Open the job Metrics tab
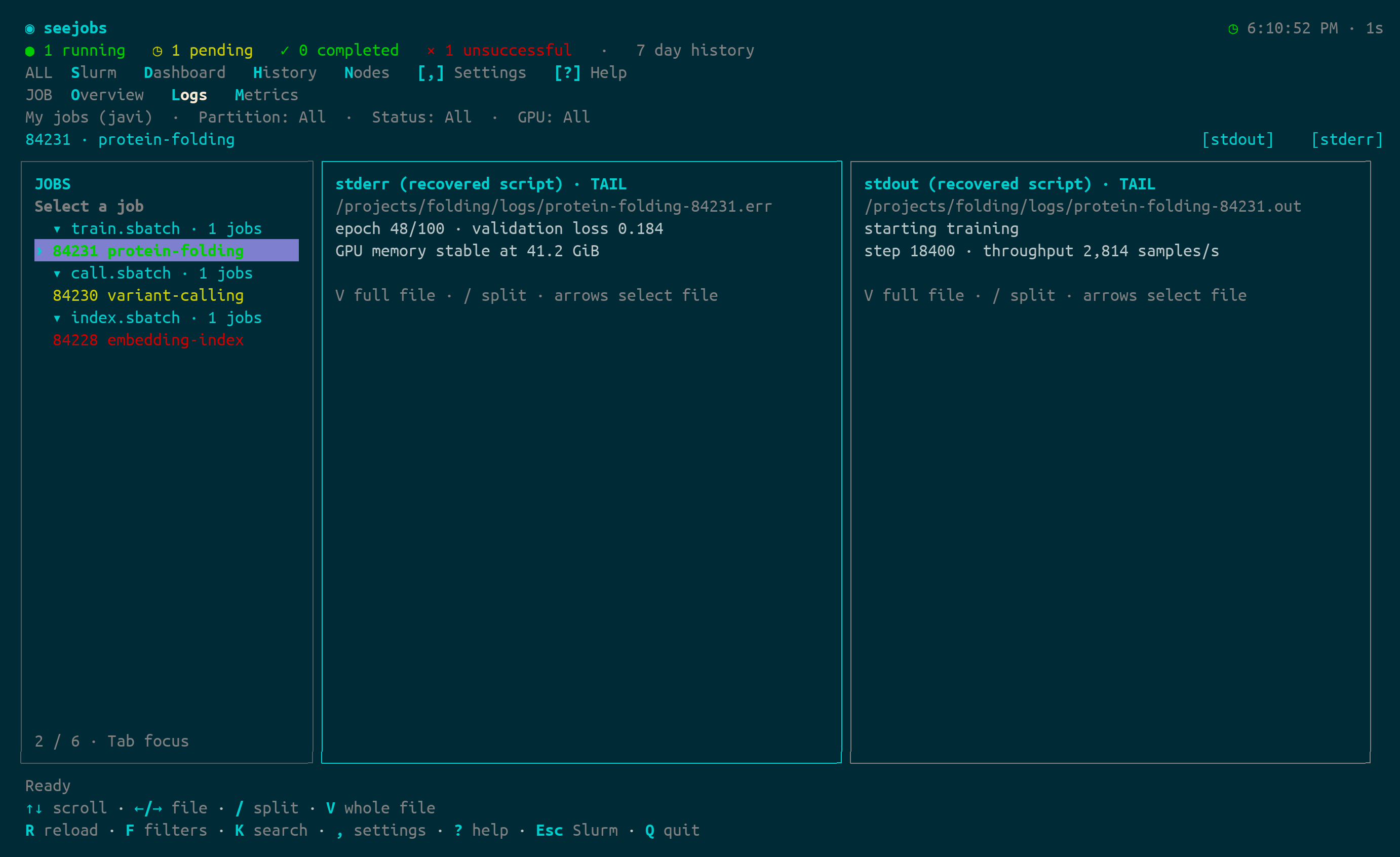 [266, 95]
